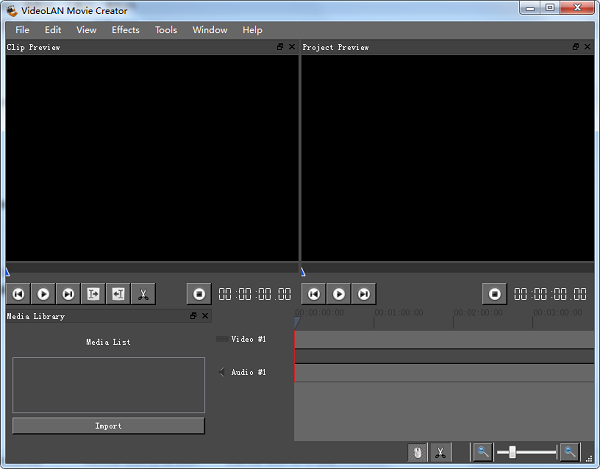
Task: Click next frame button in Clip Preview
Action: [68, 294]
